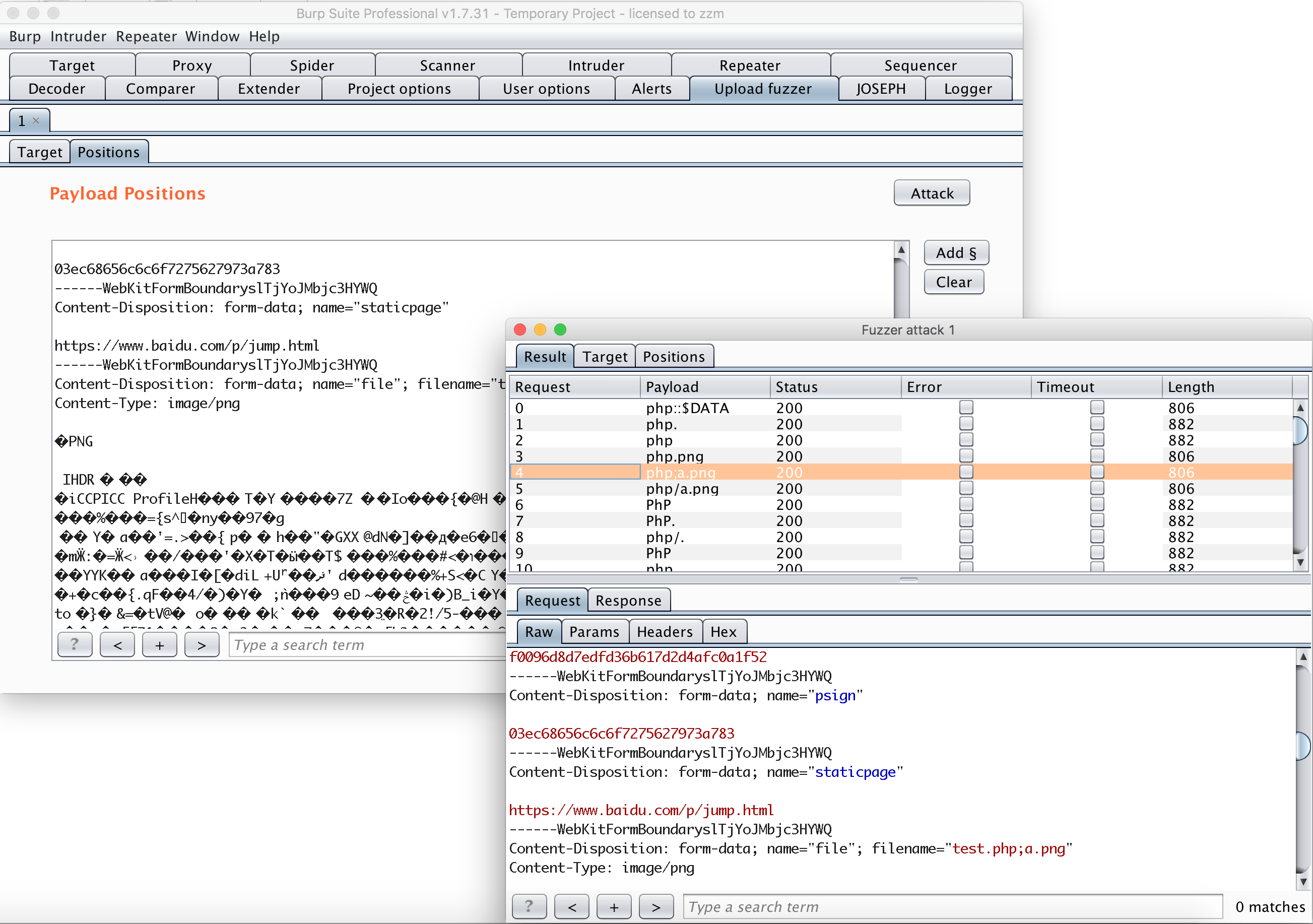The image size is (1313, 924).
Task: Click search field in Fuzzer attack window
Action: click(953, 906)
